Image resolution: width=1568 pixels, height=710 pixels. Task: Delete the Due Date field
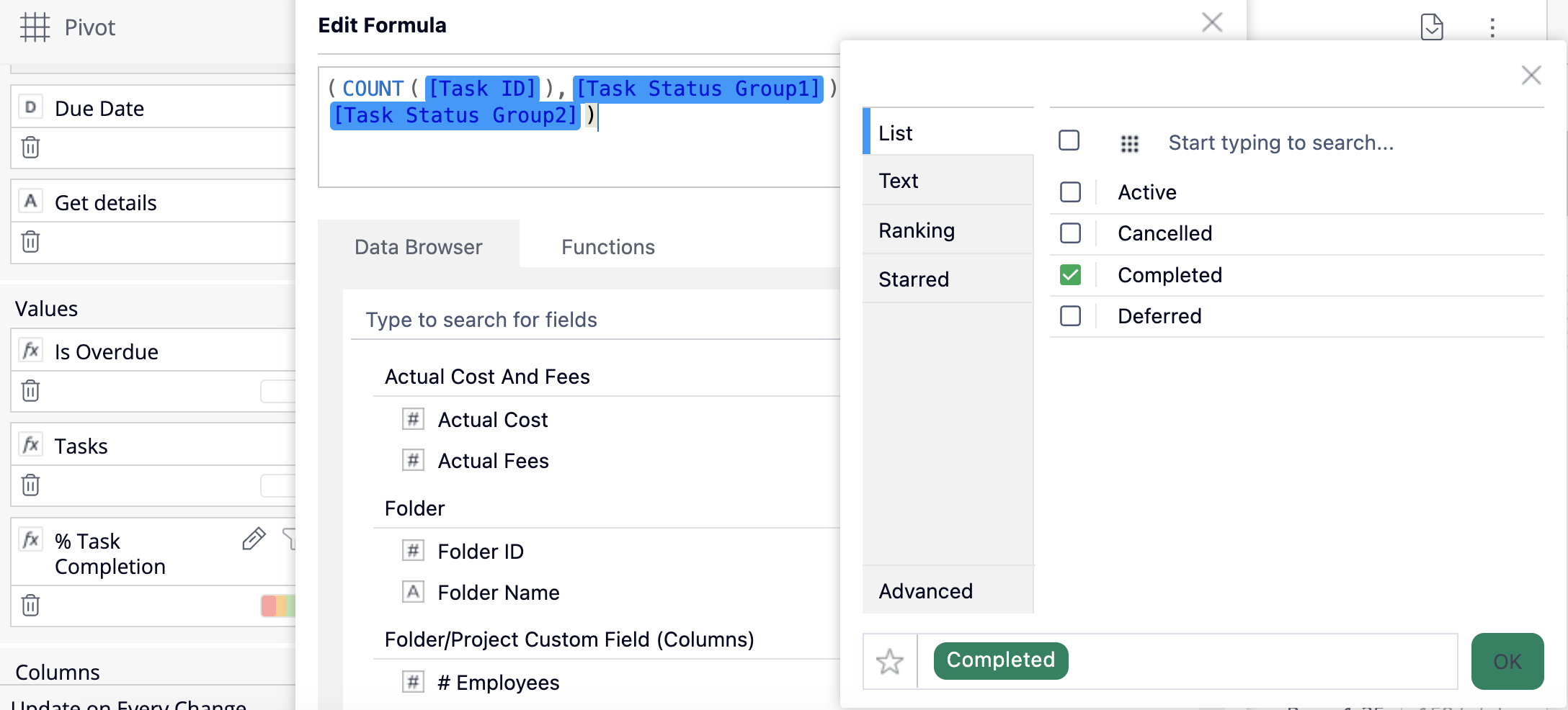click(x=30, y=148)
